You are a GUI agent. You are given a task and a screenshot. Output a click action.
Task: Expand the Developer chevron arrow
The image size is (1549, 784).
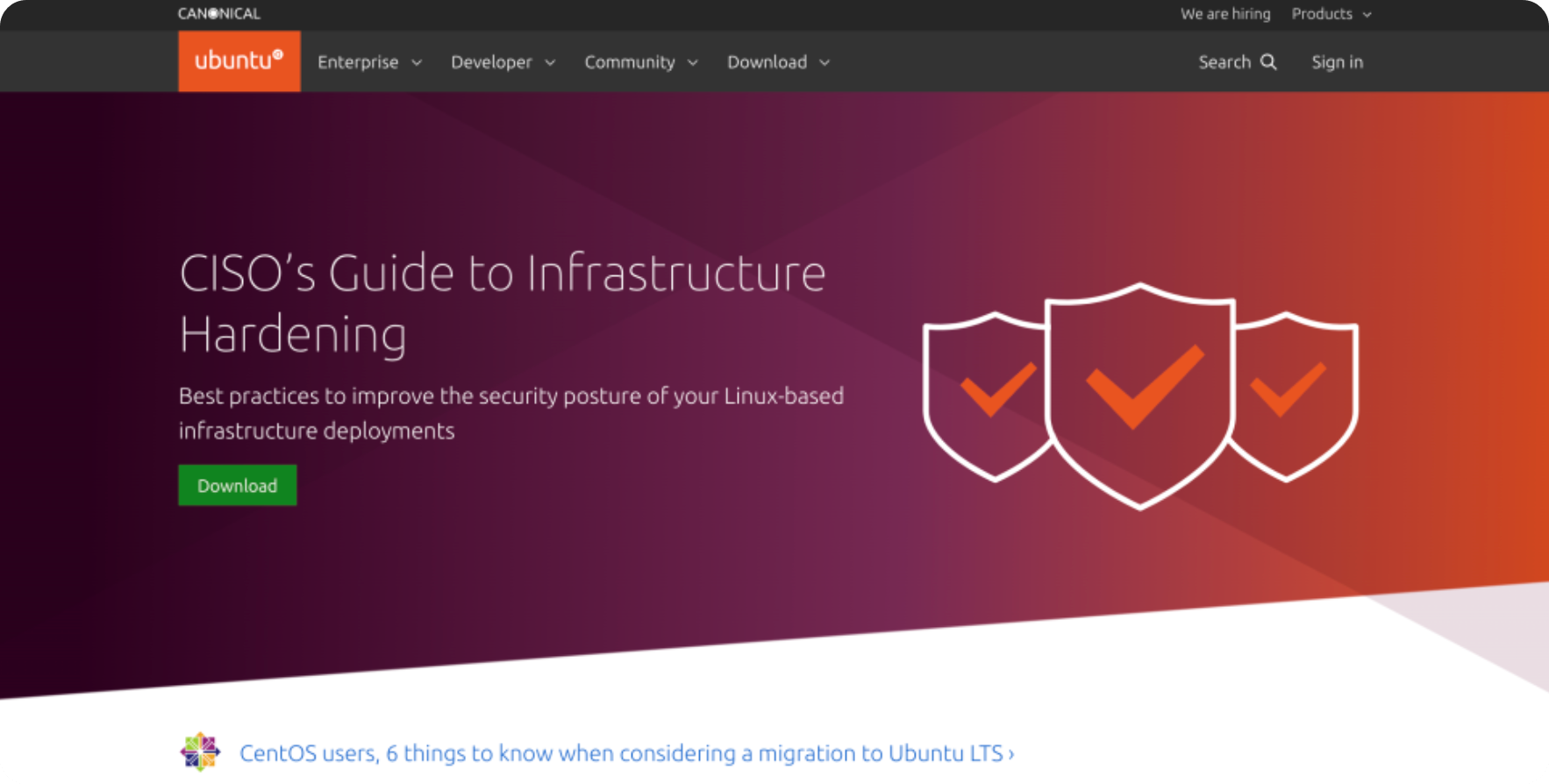pos(550,63)
